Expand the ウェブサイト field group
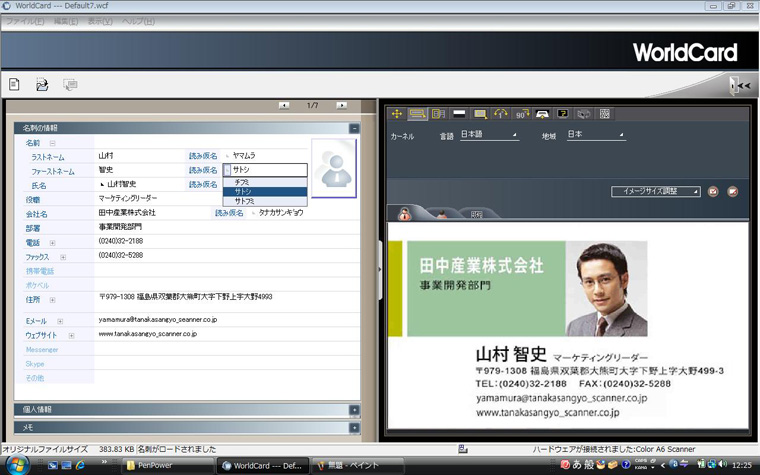Image resolution: width=760 pixels, height=475 pixels. (71, 335)
